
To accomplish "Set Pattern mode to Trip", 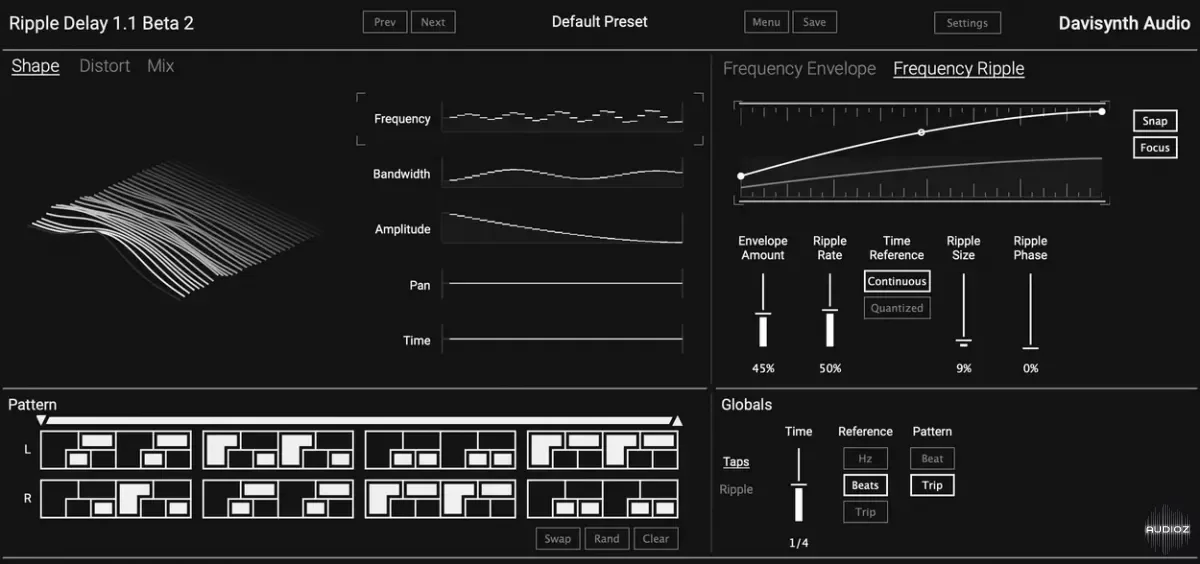I will 932,485.
